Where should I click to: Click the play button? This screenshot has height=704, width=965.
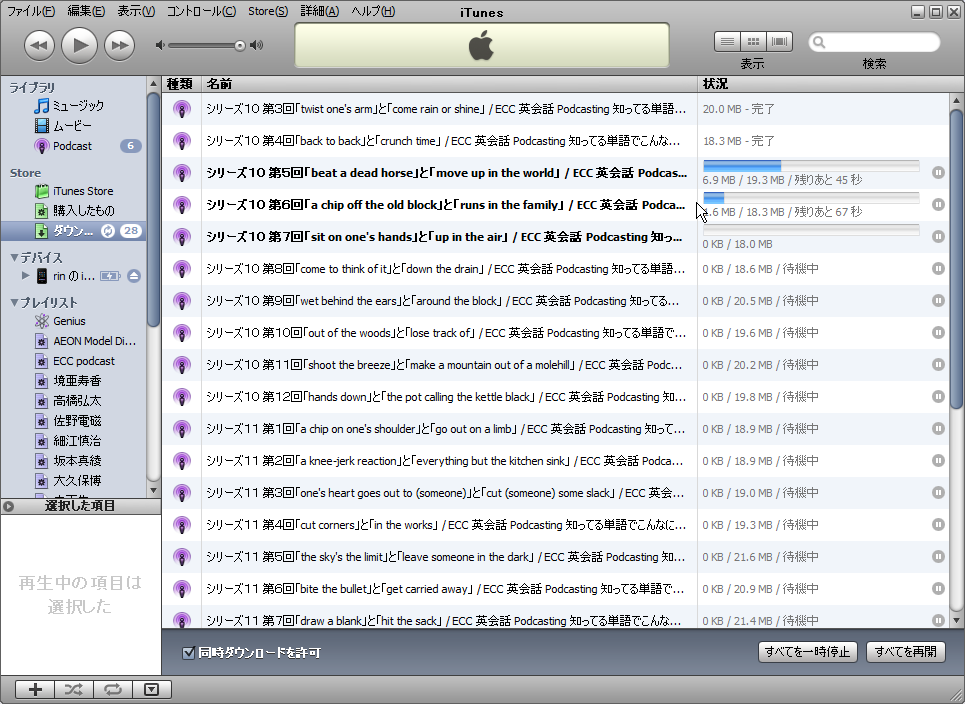(80, 45)
